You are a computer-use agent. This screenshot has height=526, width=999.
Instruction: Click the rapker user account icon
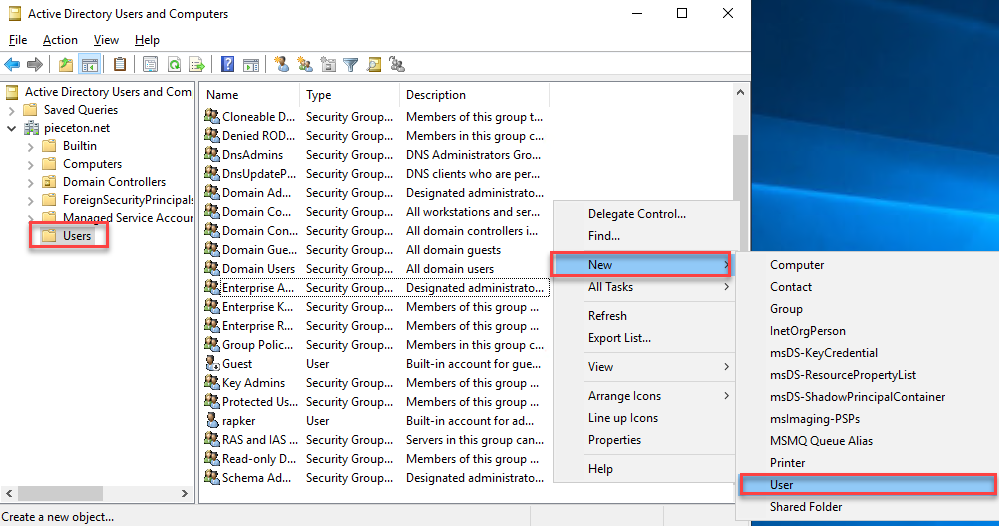point(212,420)
